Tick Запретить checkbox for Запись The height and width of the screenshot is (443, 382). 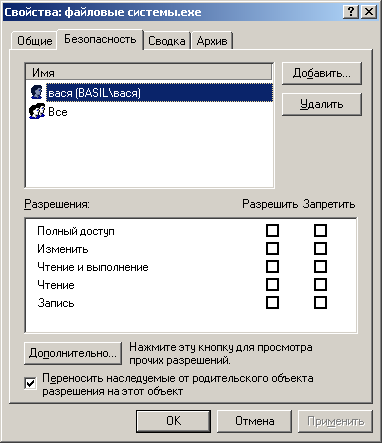pos(320,303)
